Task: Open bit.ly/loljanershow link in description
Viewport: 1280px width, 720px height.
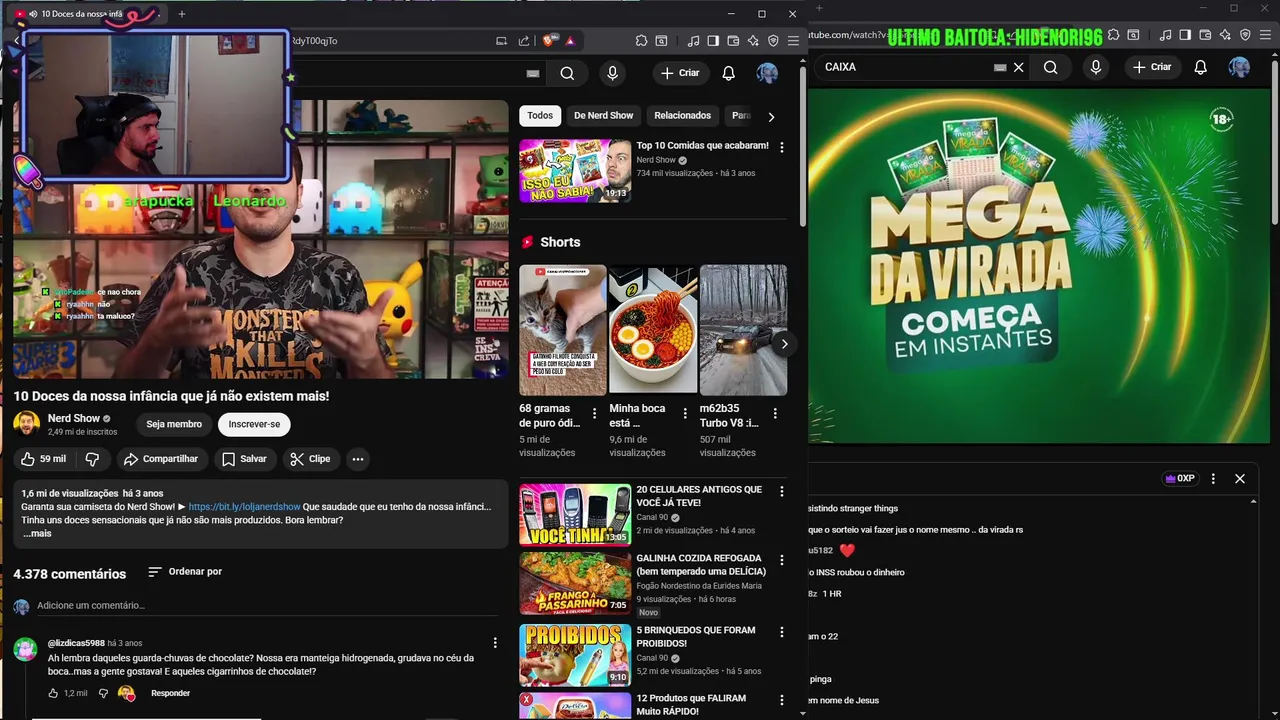Action: coord(244,507)
